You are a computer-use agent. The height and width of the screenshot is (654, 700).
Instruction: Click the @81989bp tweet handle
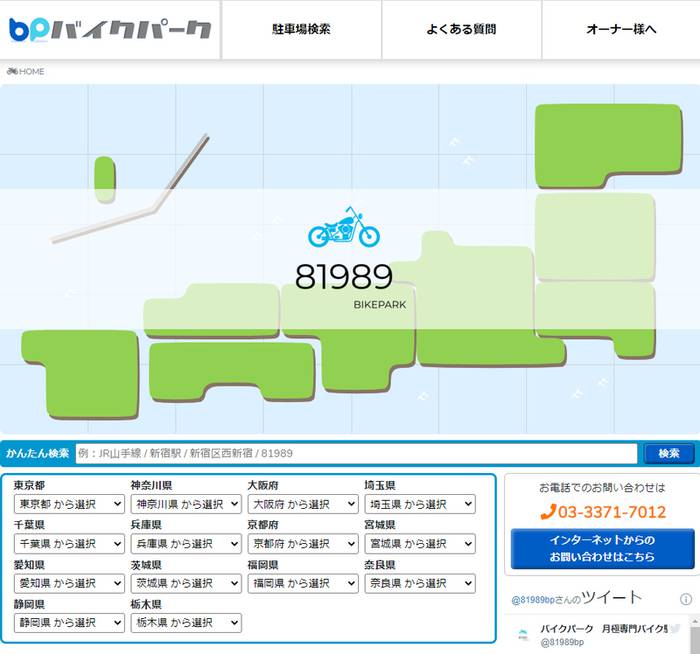562,642
